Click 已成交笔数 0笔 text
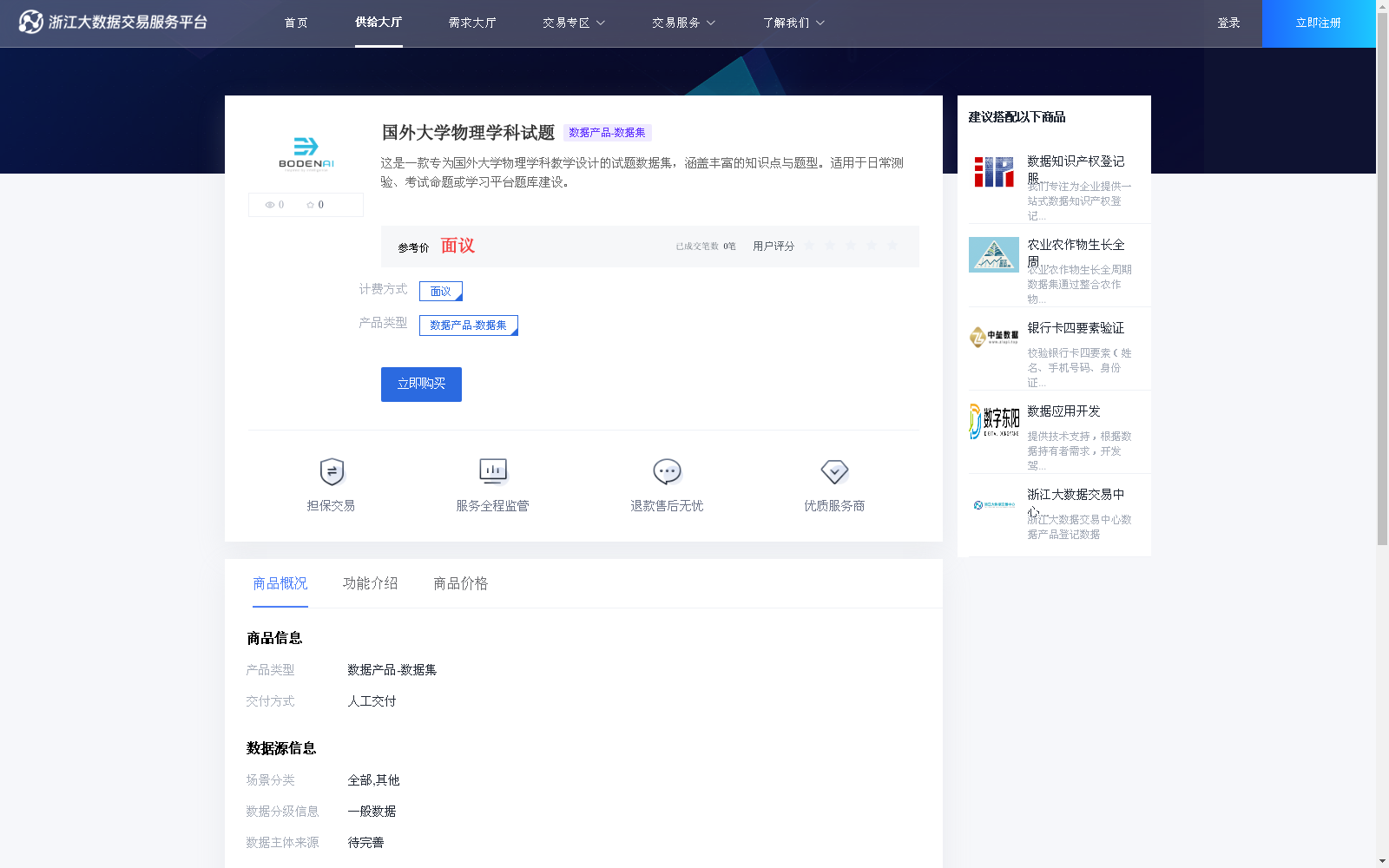 click(x=706, y=247)
